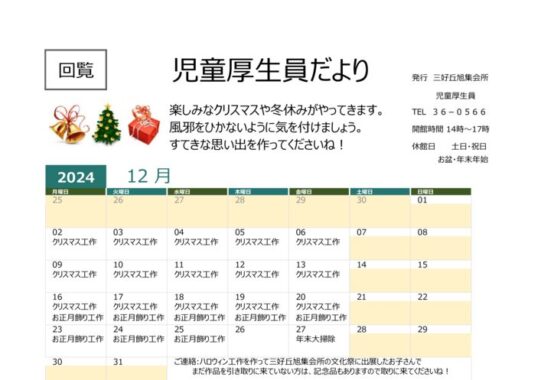This screenshot has height=380, width=554.
Task: Click the closed days line 休館日 土日・祝日
Action: pos(449,146)
